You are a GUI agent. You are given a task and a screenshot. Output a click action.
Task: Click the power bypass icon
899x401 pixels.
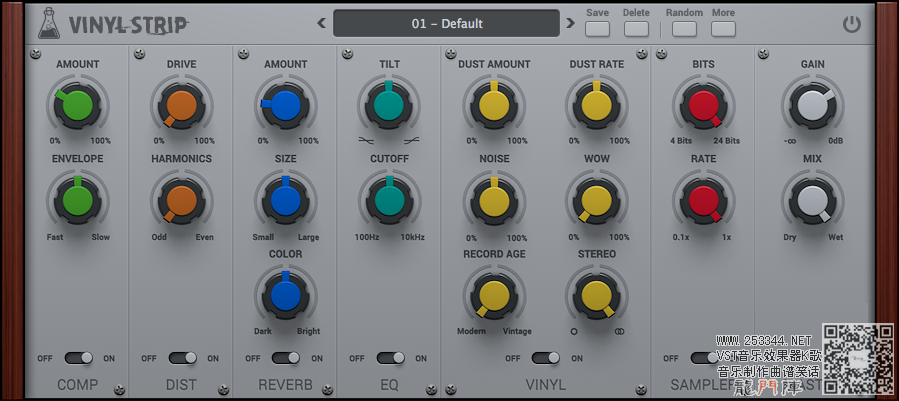(851, 24)
